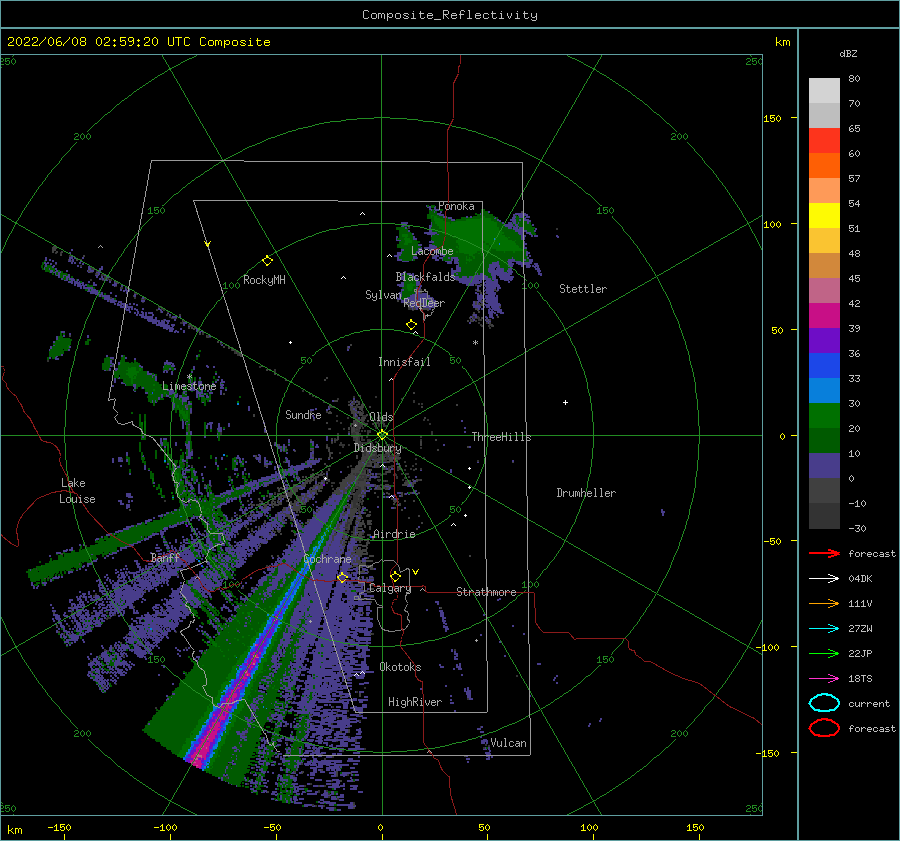Click the Airdrie city label

394,534
